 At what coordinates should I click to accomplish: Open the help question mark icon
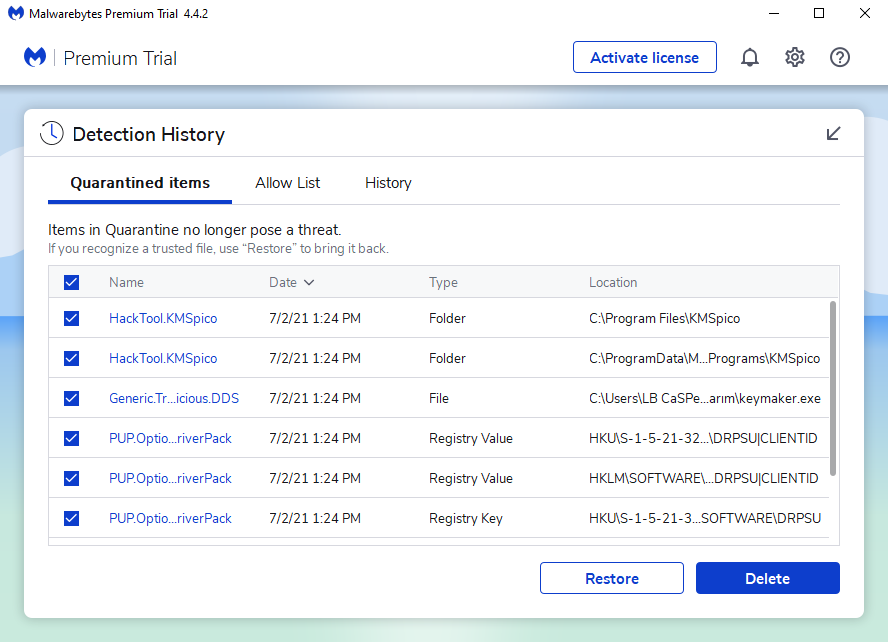[840, 57]
